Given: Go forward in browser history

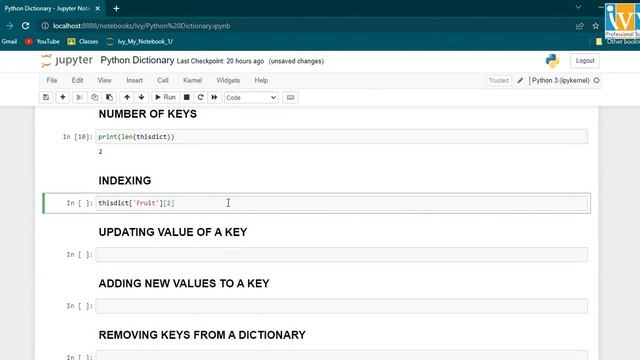Looking at the screenshot, I should 9,26.
